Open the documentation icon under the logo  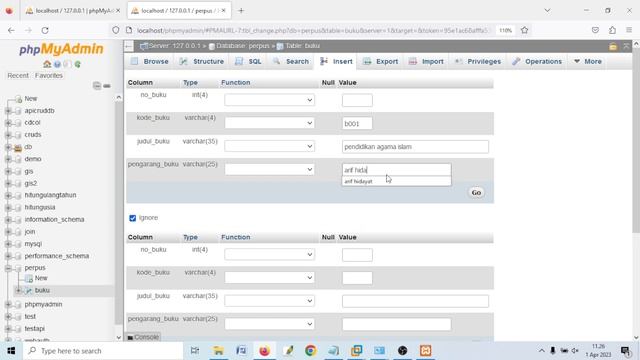pyautogui.click(x=67, y=64)
